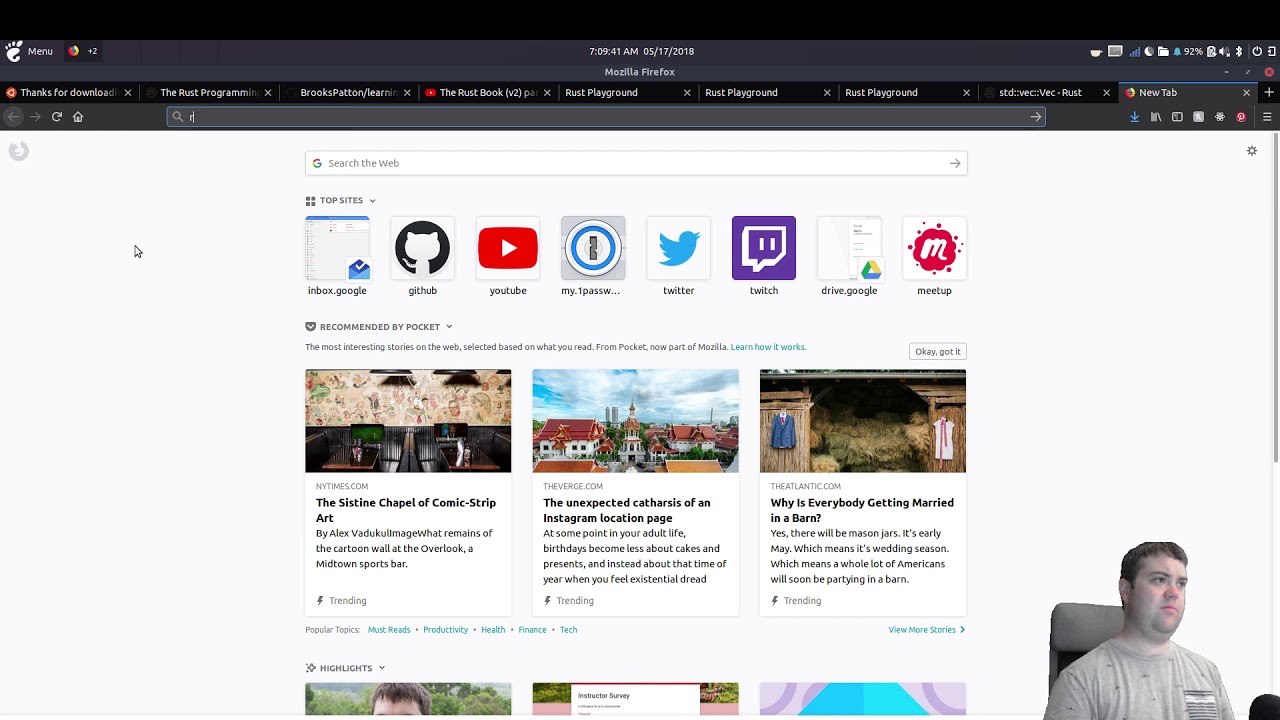Open View More Stories link
The height and width of the screenshot is (720, 1280).
[x=926, y=630]
